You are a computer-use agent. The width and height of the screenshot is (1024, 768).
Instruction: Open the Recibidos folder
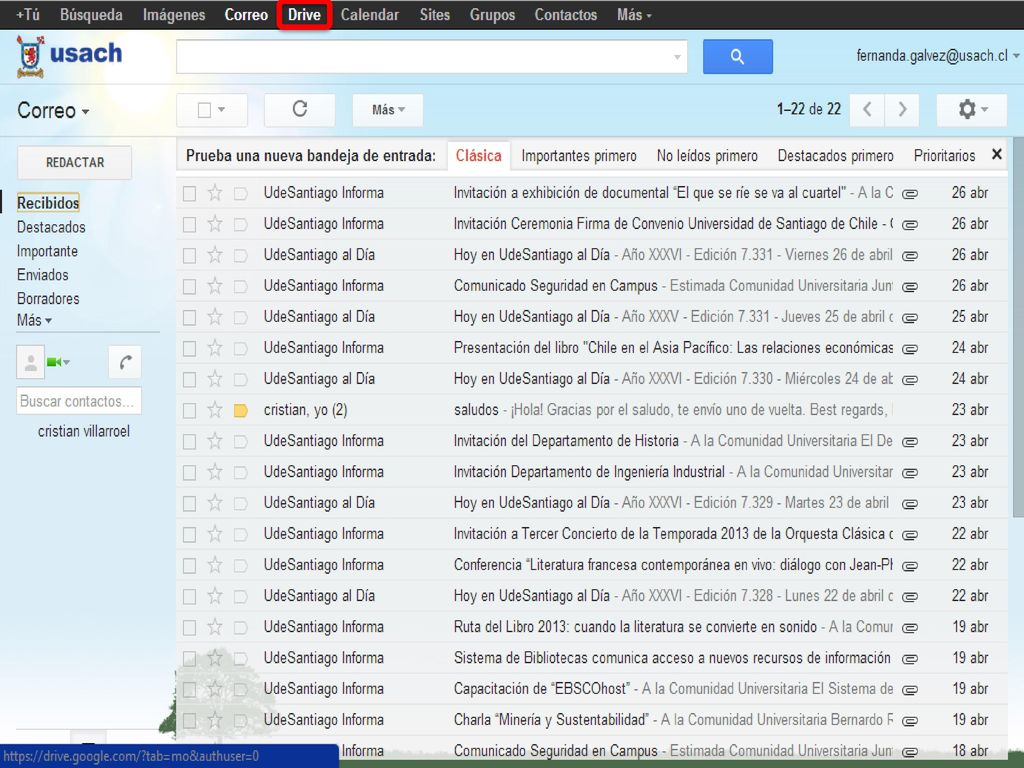(48, 203)
